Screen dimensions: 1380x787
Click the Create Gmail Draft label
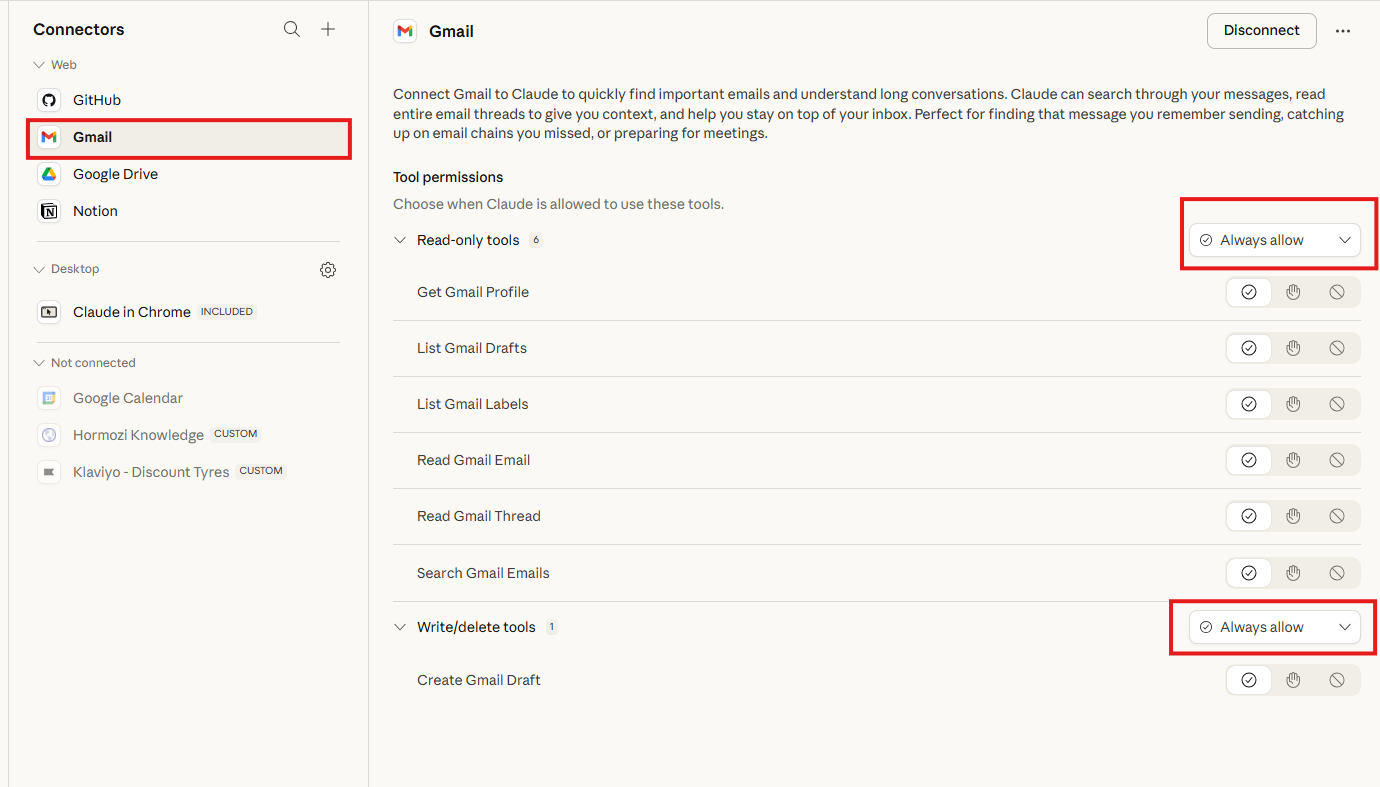479,680
